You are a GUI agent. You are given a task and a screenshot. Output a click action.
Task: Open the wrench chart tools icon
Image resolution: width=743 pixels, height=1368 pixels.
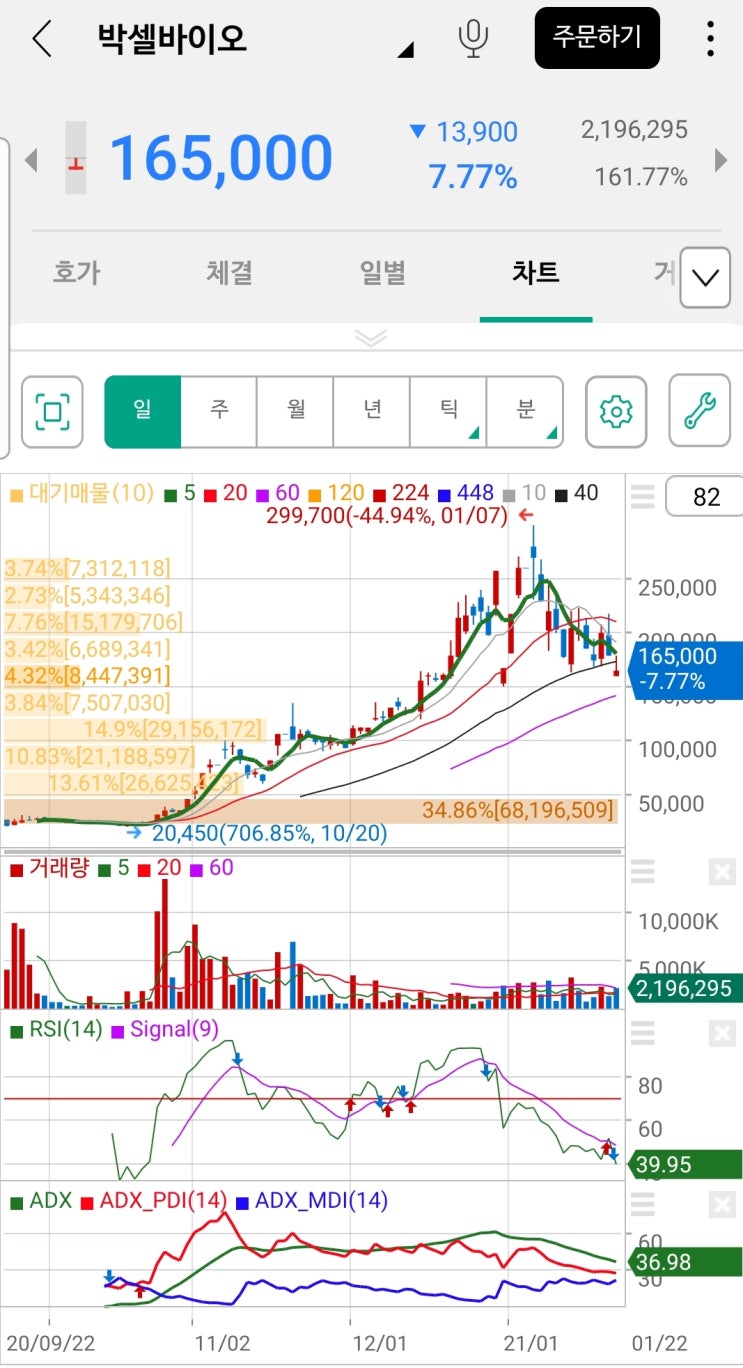pyautogui.click(x=700, y=412)
